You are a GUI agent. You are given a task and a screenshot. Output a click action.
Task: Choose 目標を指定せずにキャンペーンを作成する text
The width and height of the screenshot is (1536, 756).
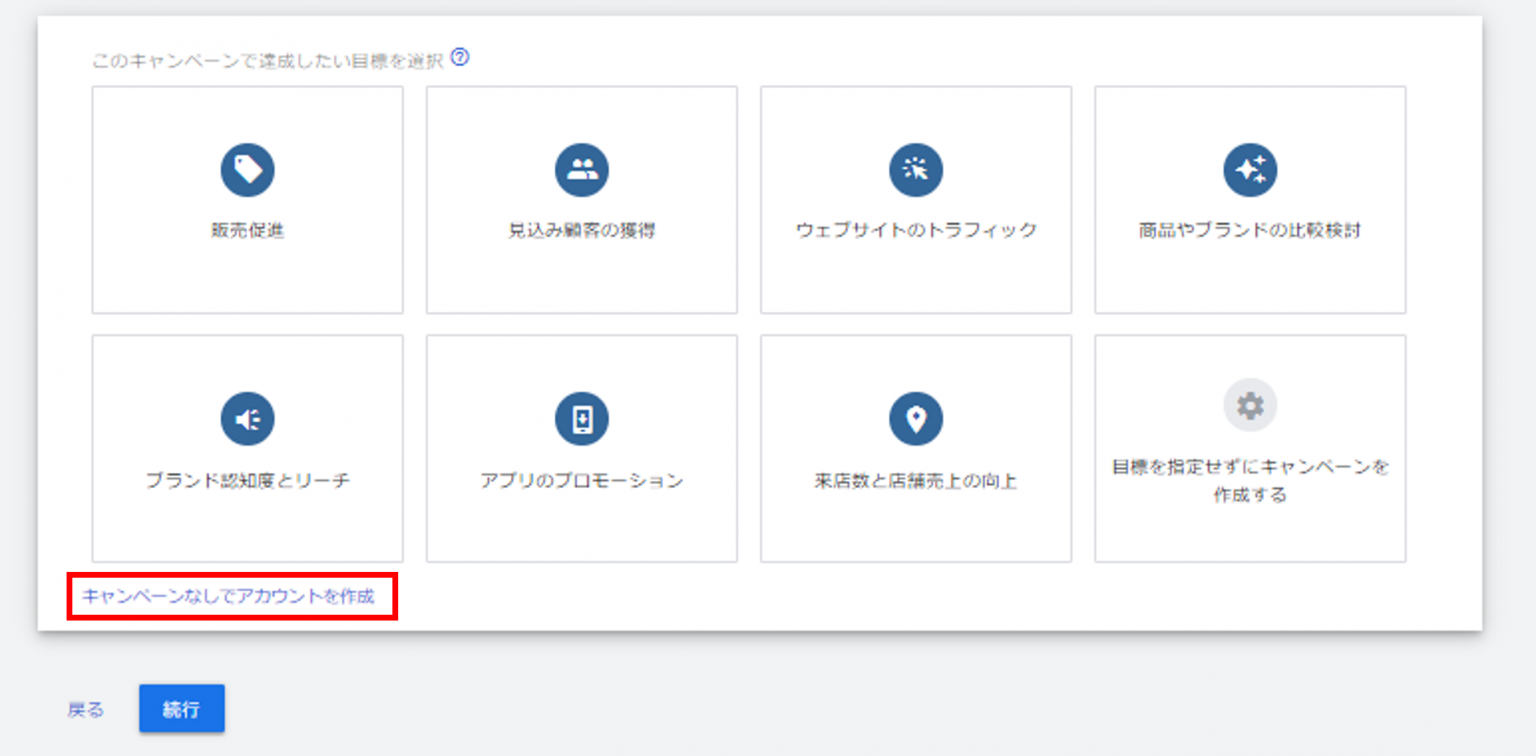(x=1249, y=481)
